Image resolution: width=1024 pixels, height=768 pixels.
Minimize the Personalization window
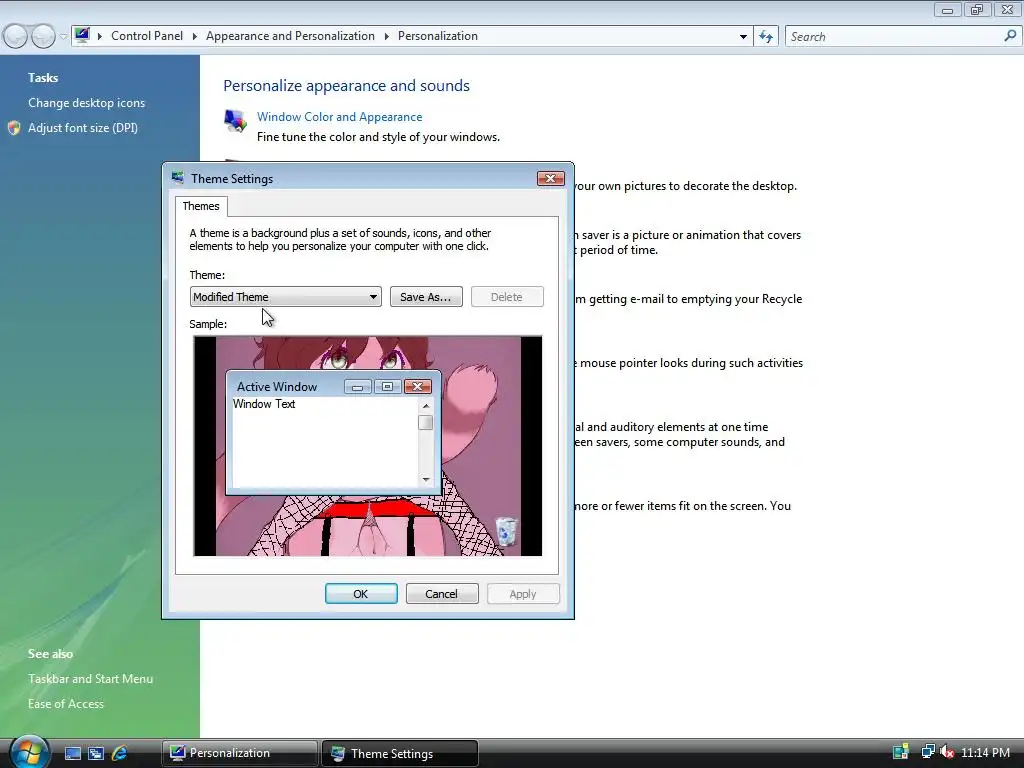[948, 9]
